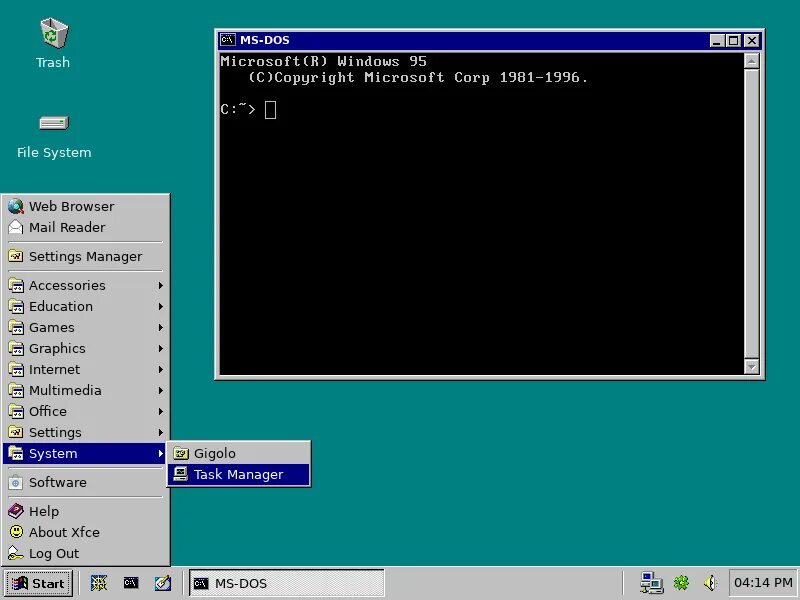This screenshot has height=600, width=800.
Task: Click the Software bag icon
Action: pyautogui.click(x=16, y=482)
